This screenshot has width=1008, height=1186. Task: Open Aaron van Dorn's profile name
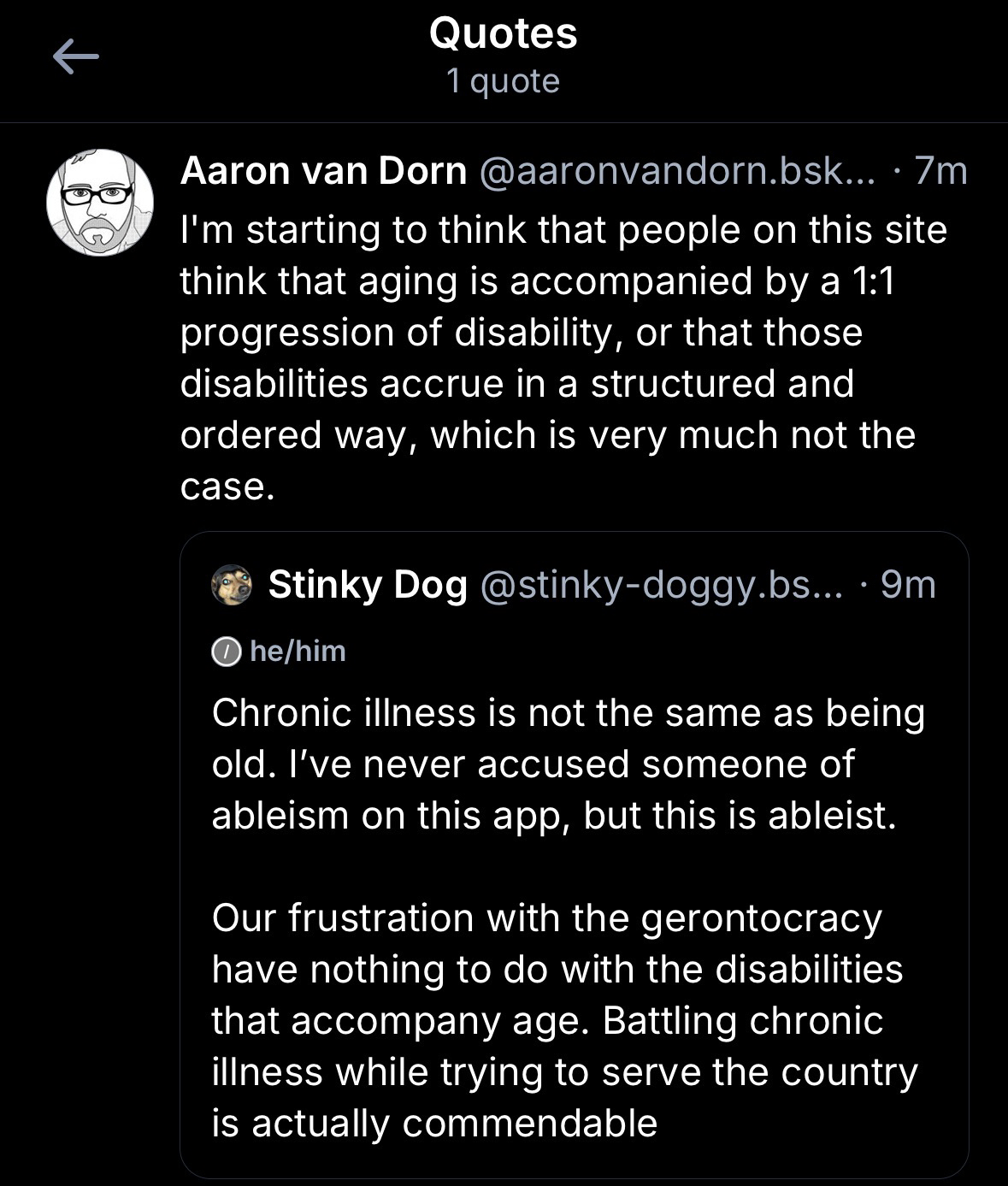tap(323, 171)
